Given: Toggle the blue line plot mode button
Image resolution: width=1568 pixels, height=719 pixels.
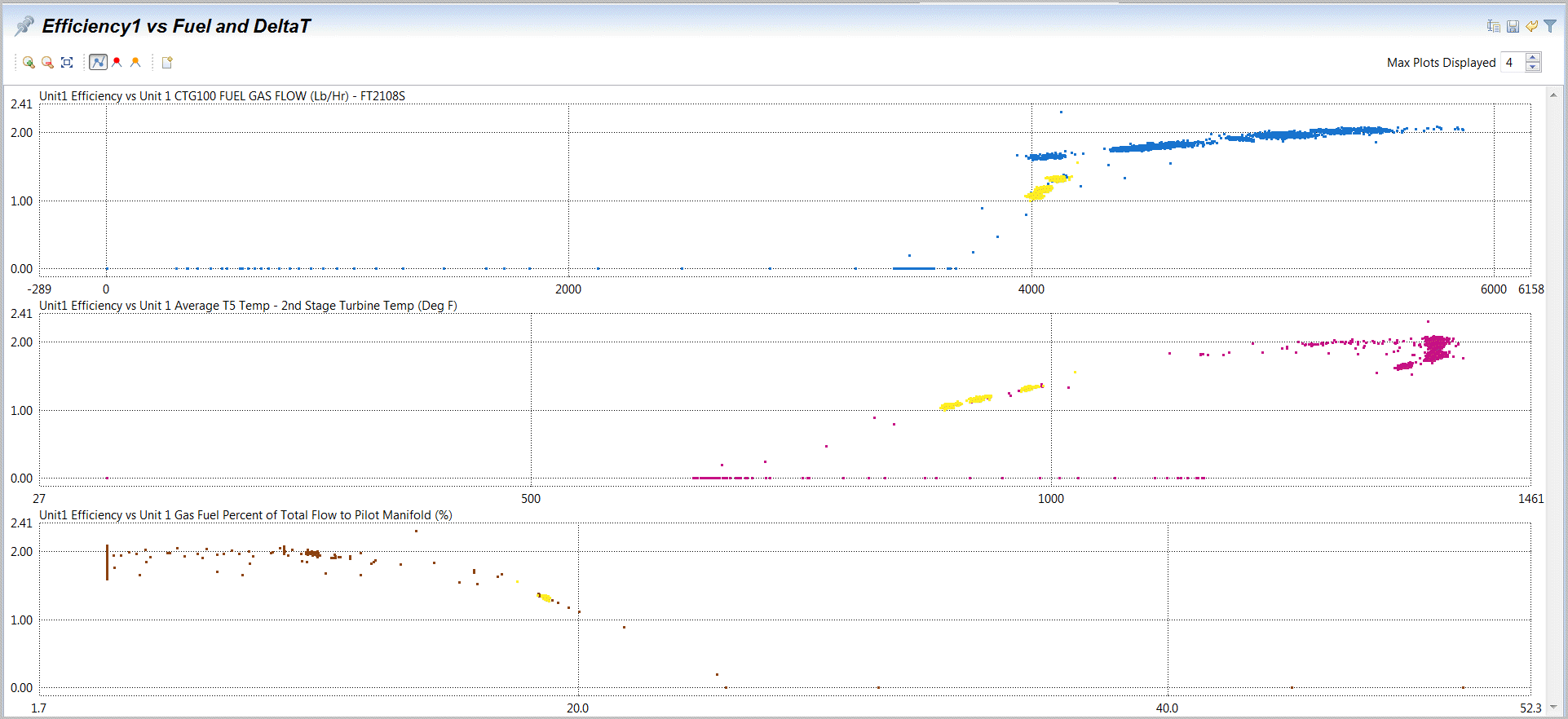Looking at the screenshot, I should (98, 63).
